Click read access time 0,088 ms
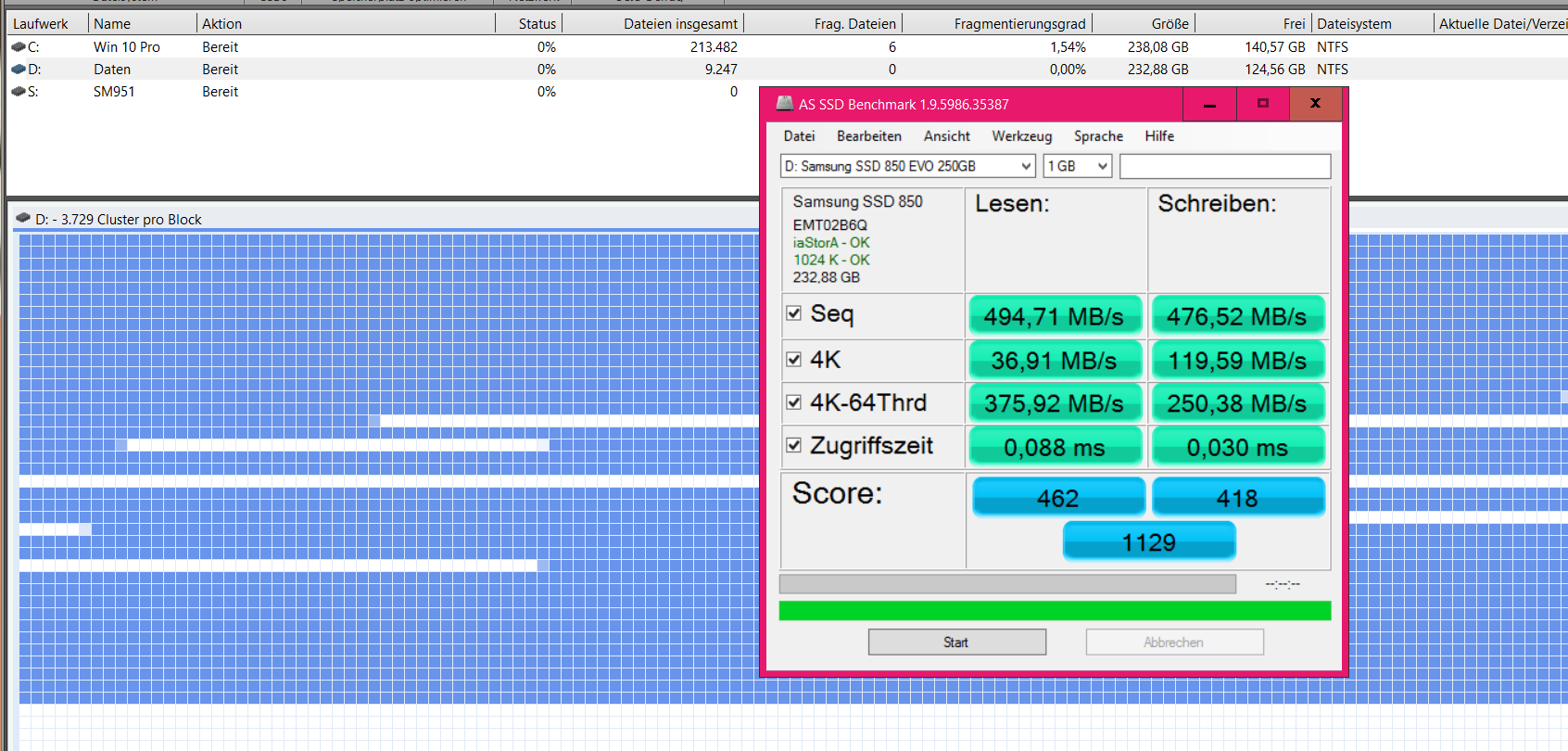The width and height of the screenshot is (1568, 751). coord(1055,447)
